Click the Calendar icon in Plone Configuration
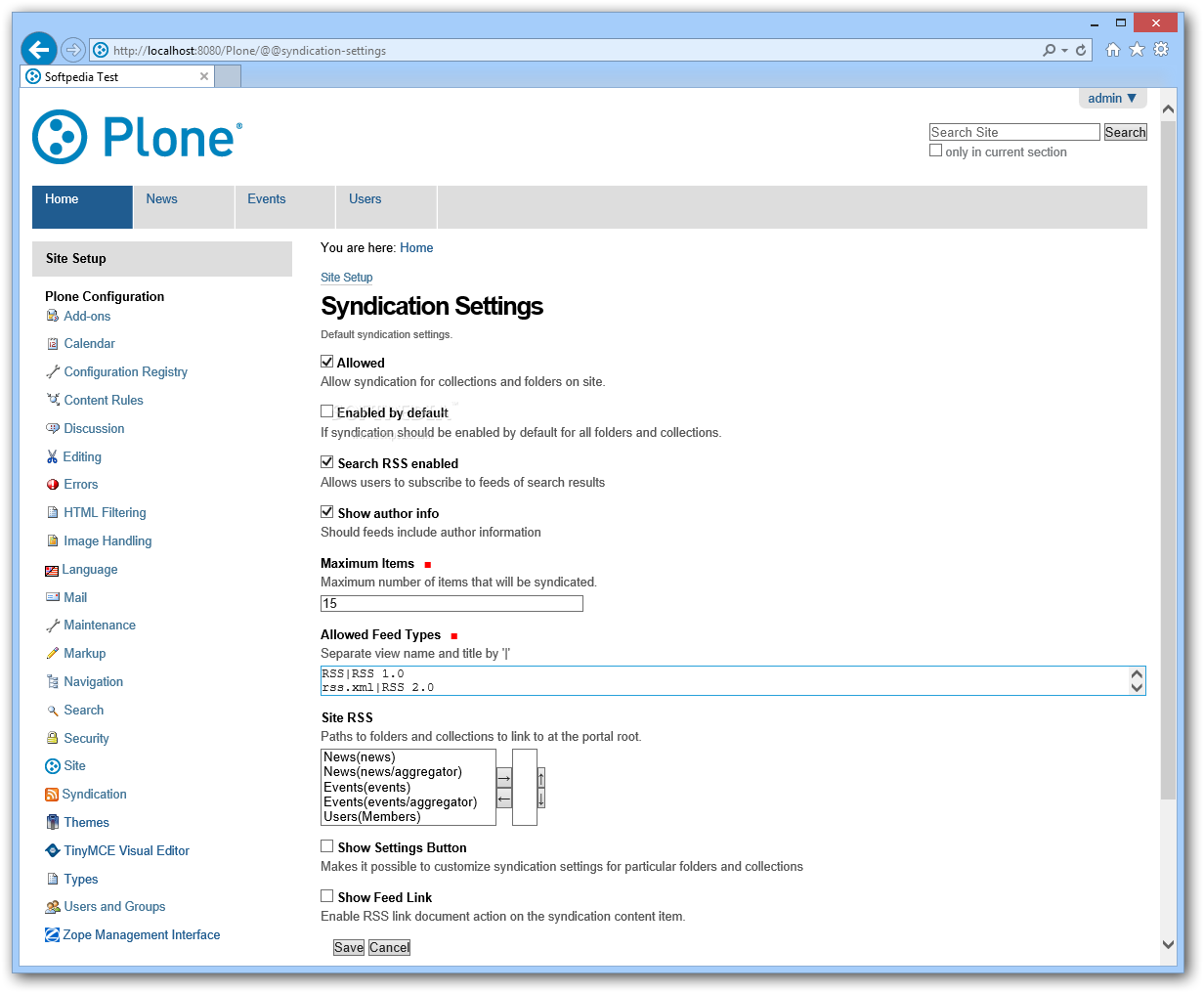This screenshot has width=1204, height=993. click(53, 344)
